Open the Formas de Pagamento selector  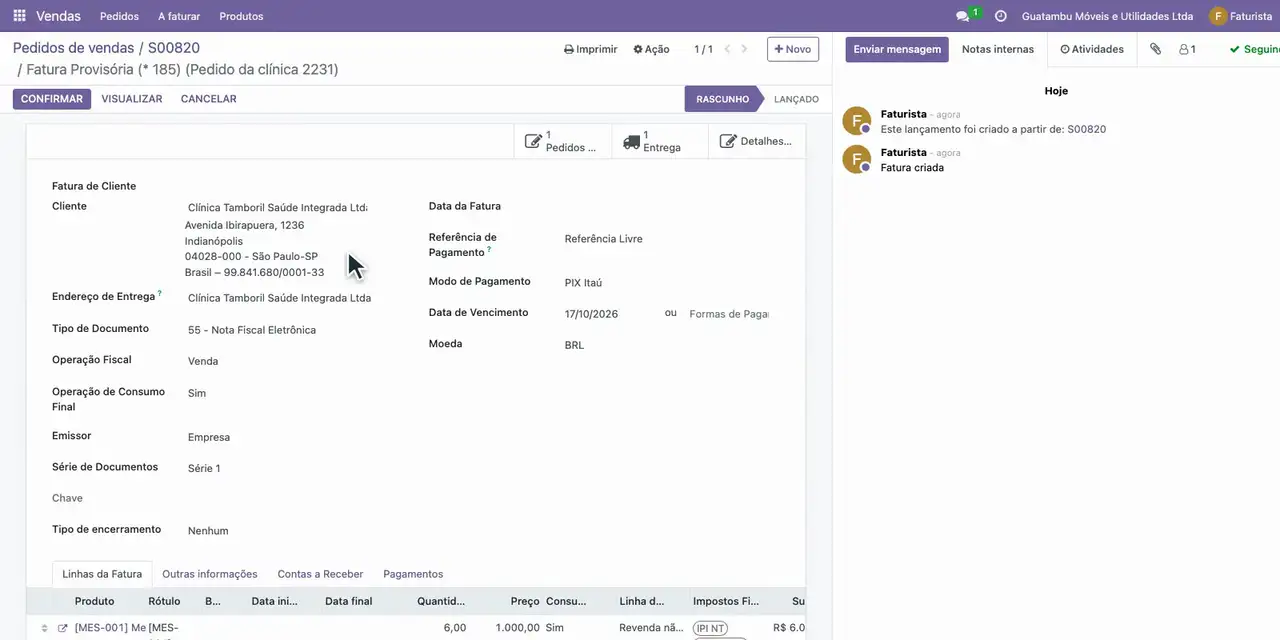pos(729,314)
